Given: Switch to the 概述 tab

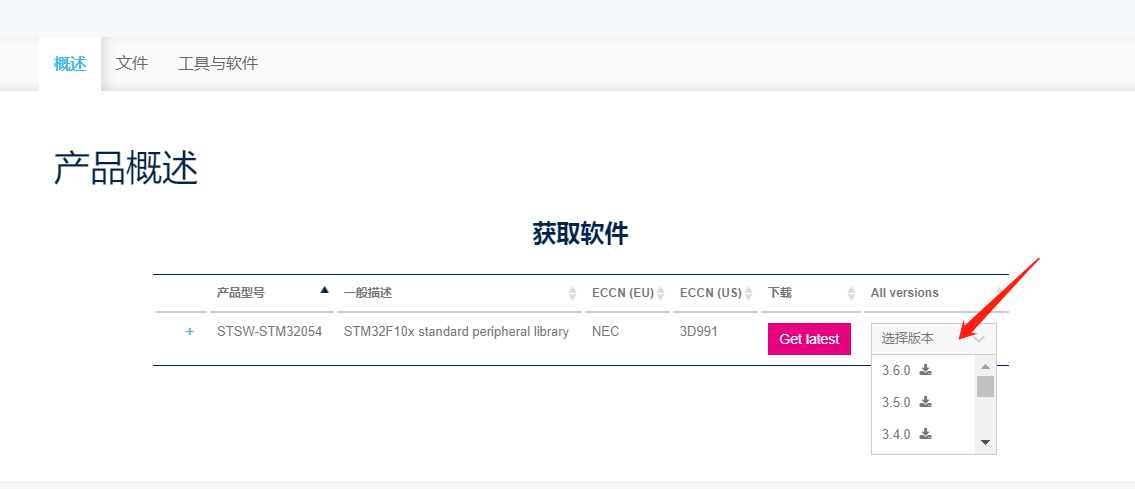Looking at the screenshot, I should tap(70, 64).
